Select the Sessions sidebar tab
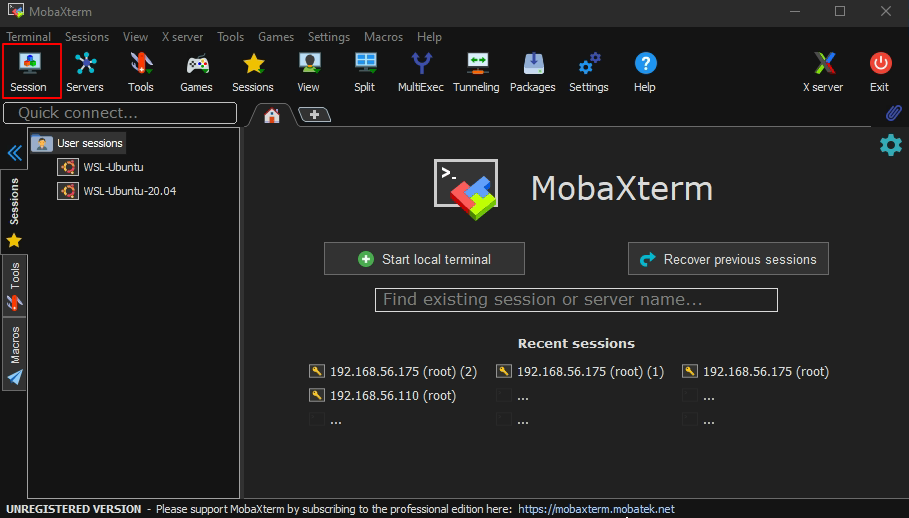Screen dimensions: 909x518 [14, 212]
